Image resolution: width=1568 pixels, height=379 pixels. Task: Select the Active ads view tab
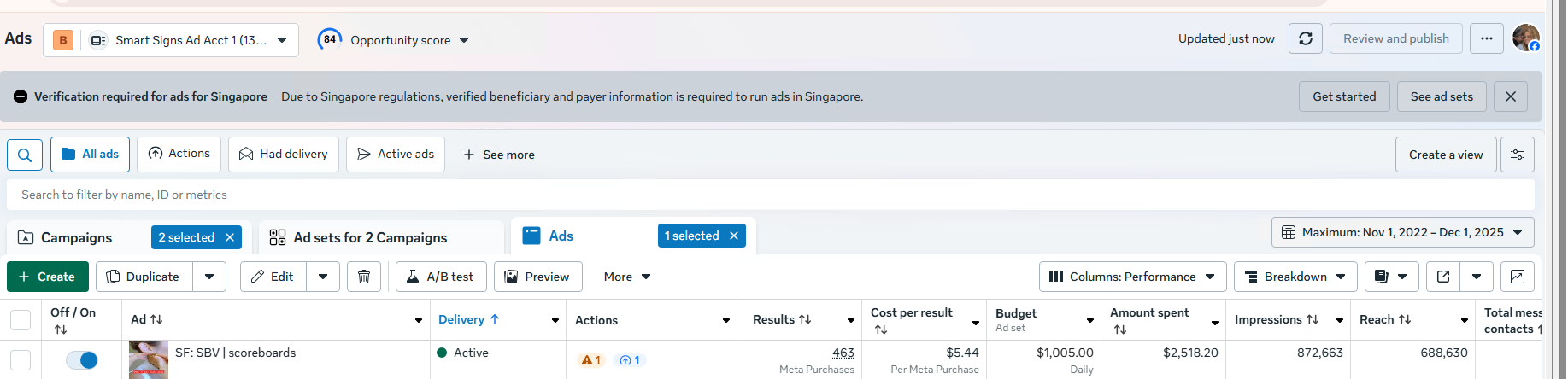(x=396, y=155)
